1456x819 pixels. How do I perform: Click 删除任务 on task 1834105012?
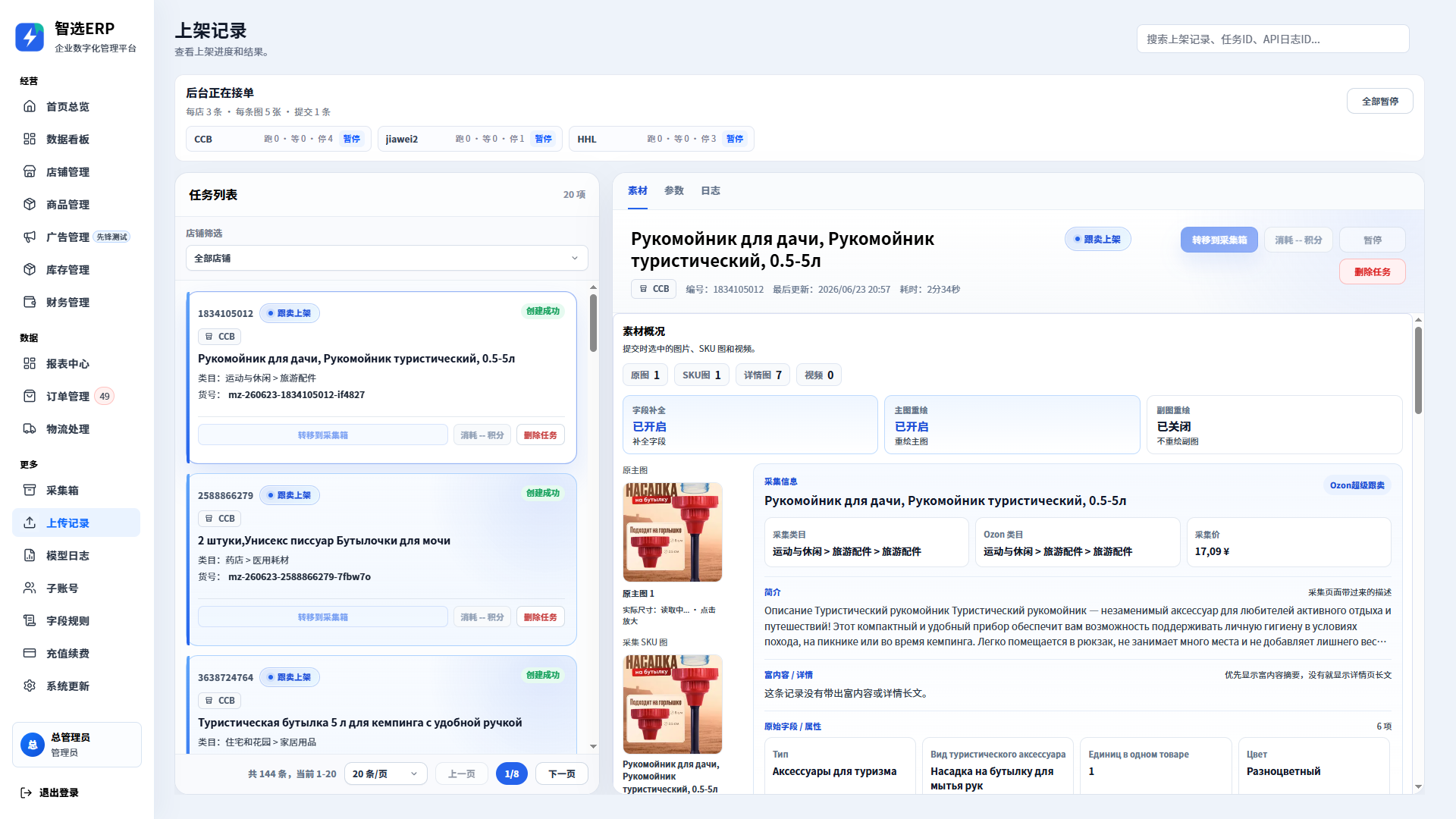click(541, 435)
